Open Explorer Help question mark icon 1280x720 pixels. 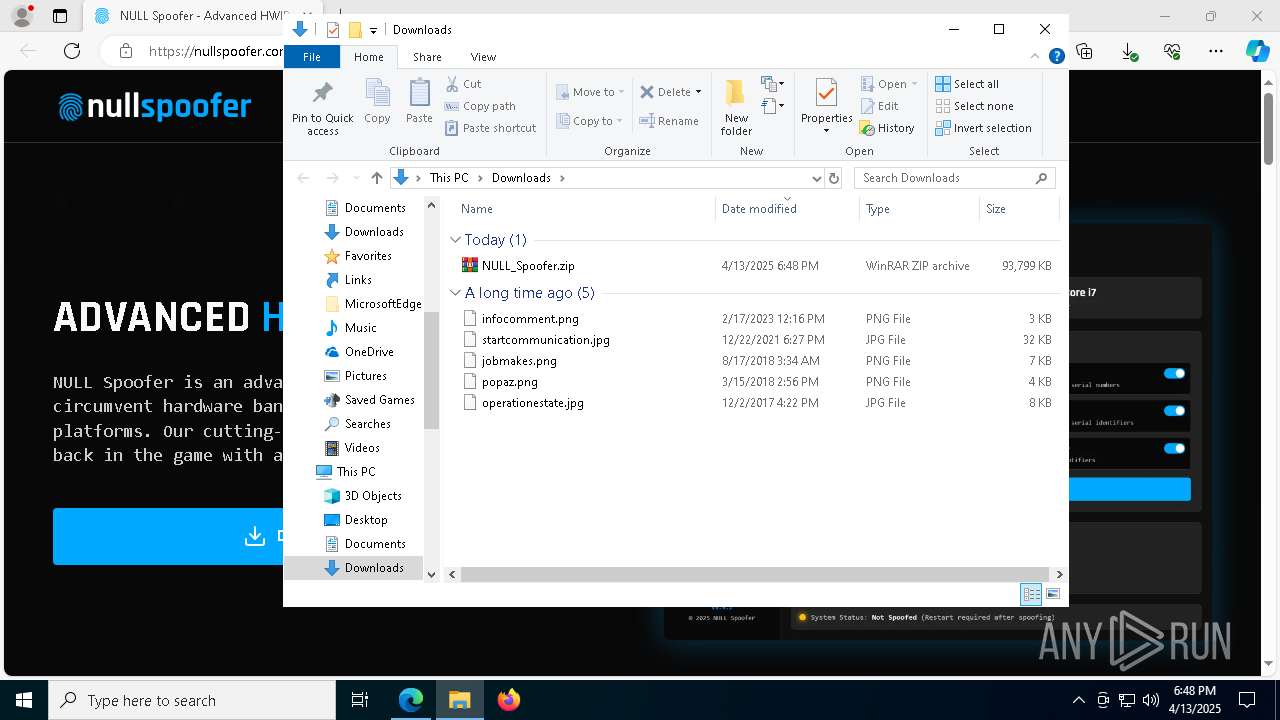(x=1056, y=57)
